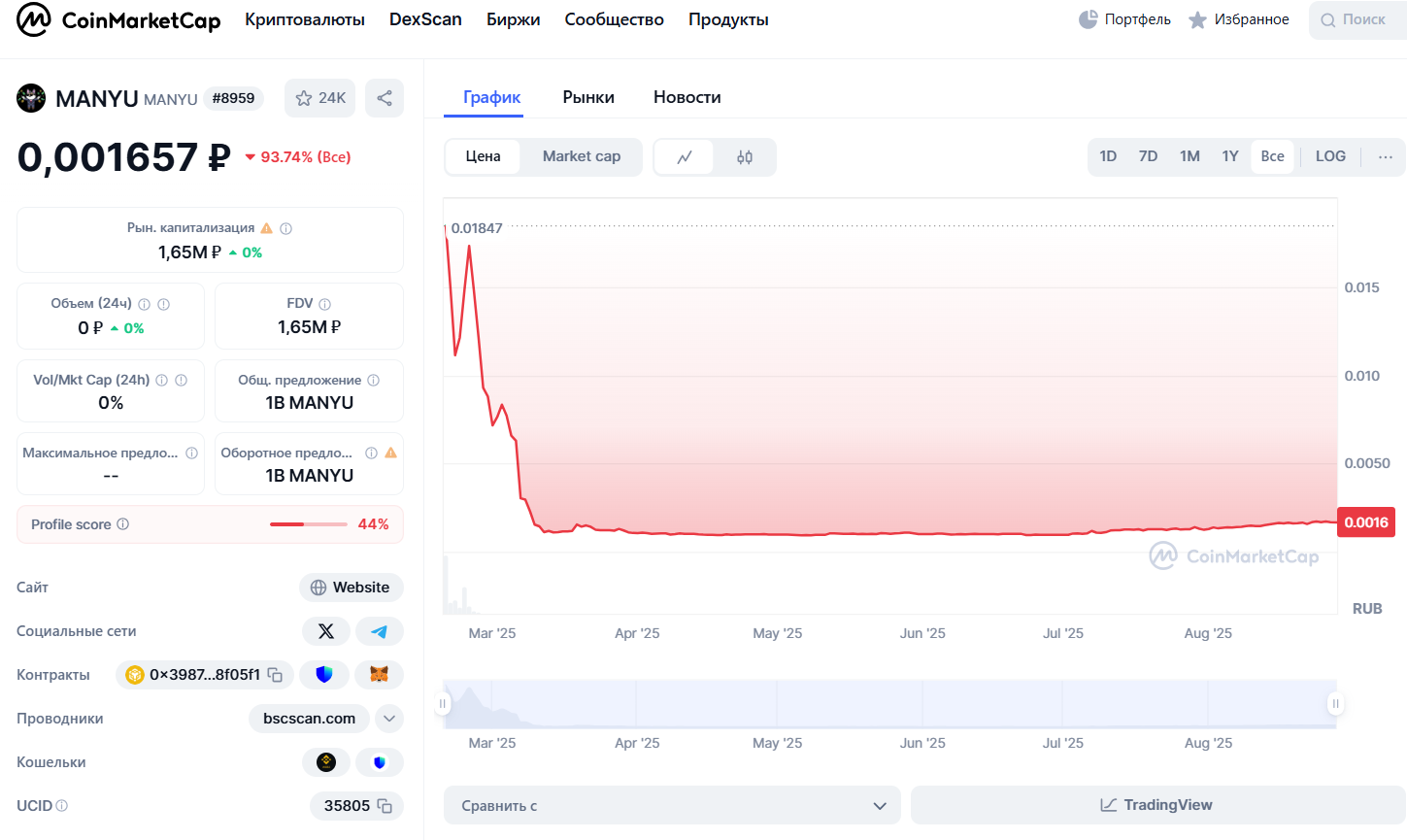Expand the explorers dropdown chevron
Image resolution: width=1407 pixels, height=840 pixels.
click(x=389, y=719)
